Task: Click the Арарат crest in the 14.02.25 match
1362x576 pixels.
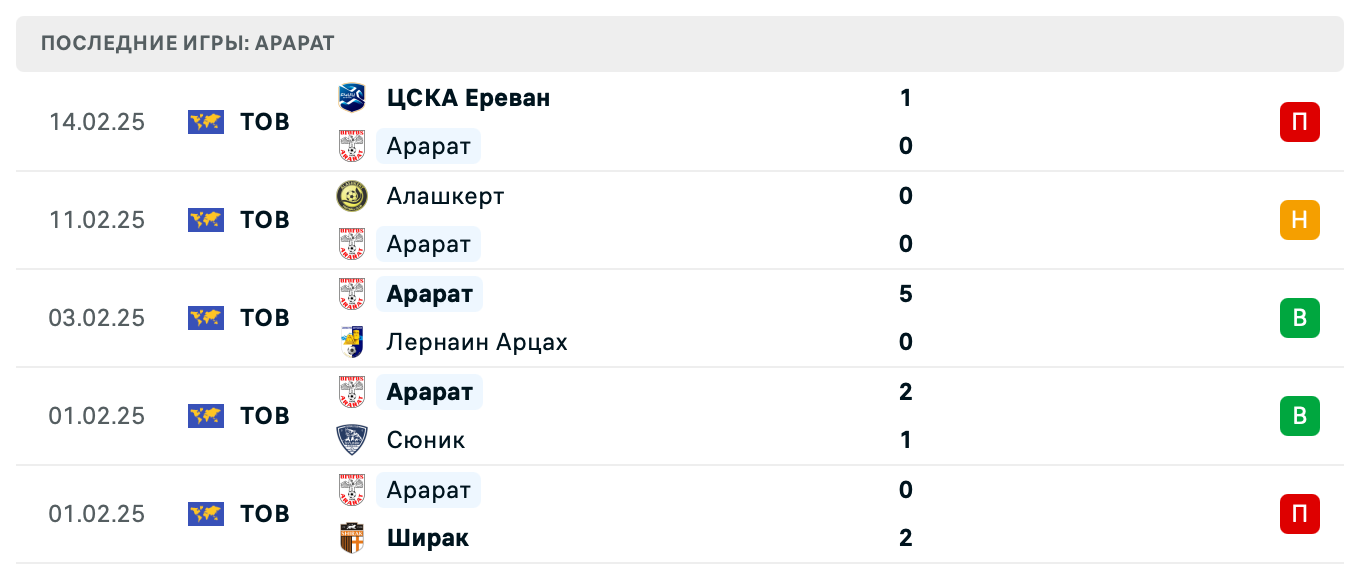Action: 352,145
